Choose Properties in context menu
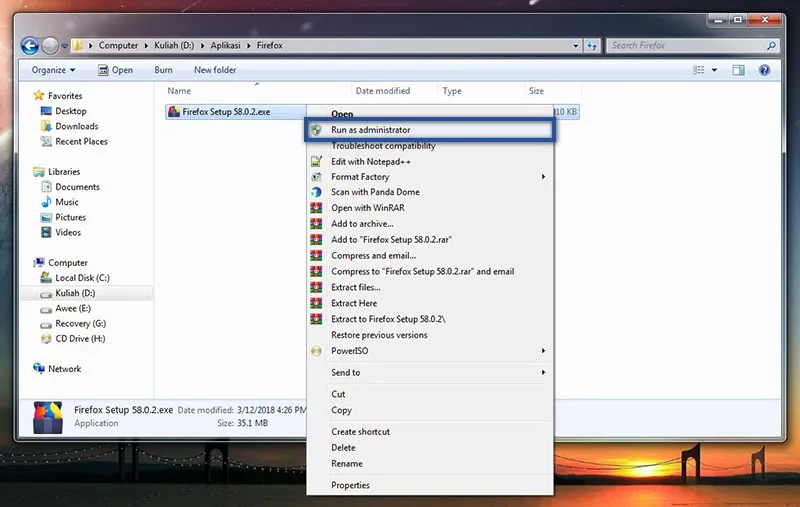Image resolution: width=800 pixels, height=507 pixels. point(430,485)
